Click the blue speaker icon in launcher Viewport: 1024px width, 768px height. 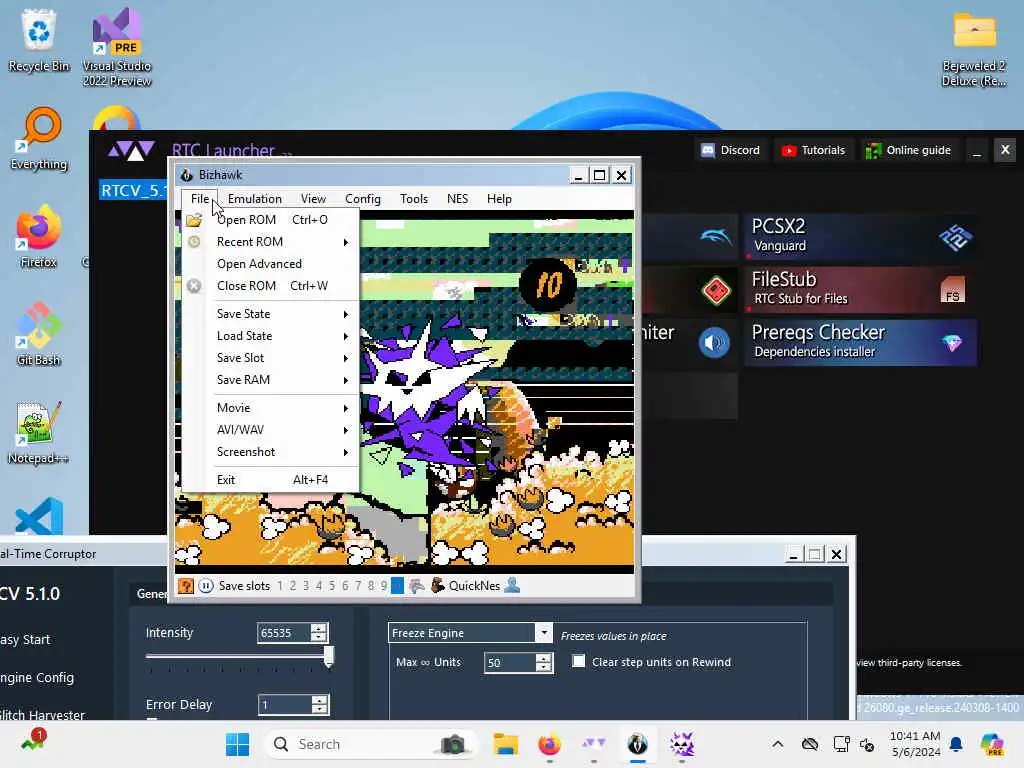click(714, 343)
